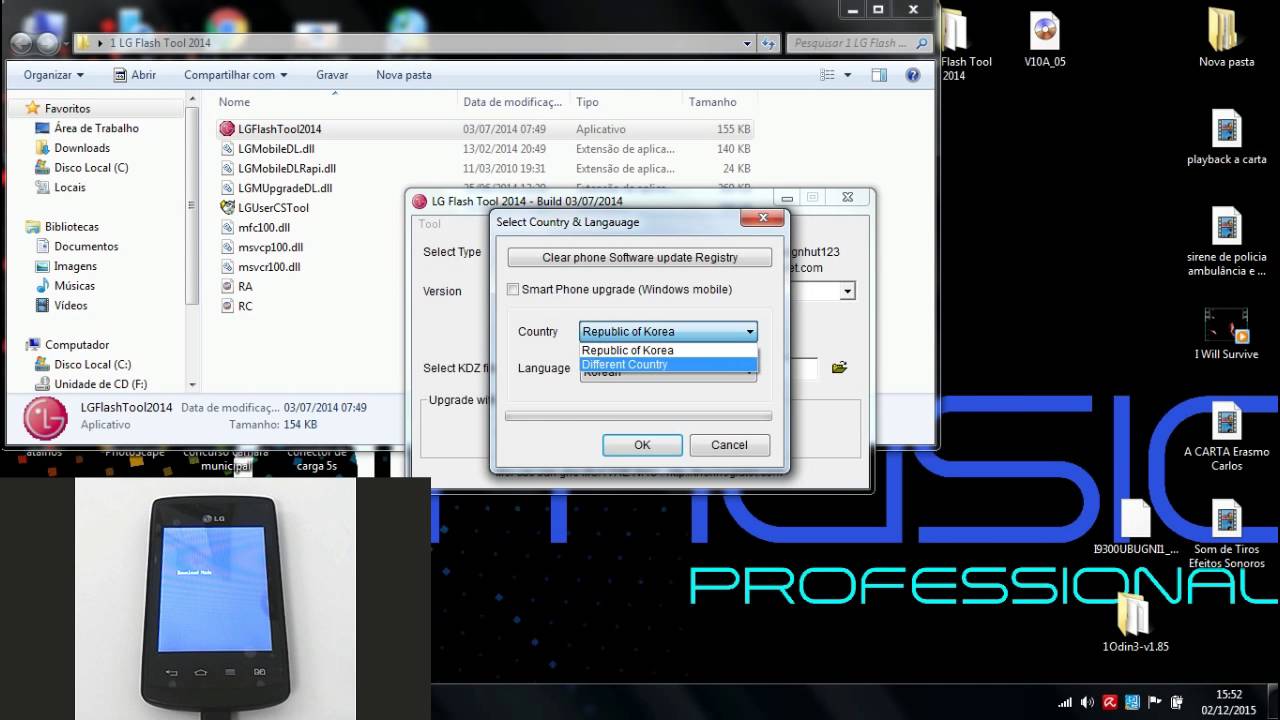The image size is (1280, 720).
Task: Open the network signal tray icon
Action: pyautogui.click(x=1065, y=702)
